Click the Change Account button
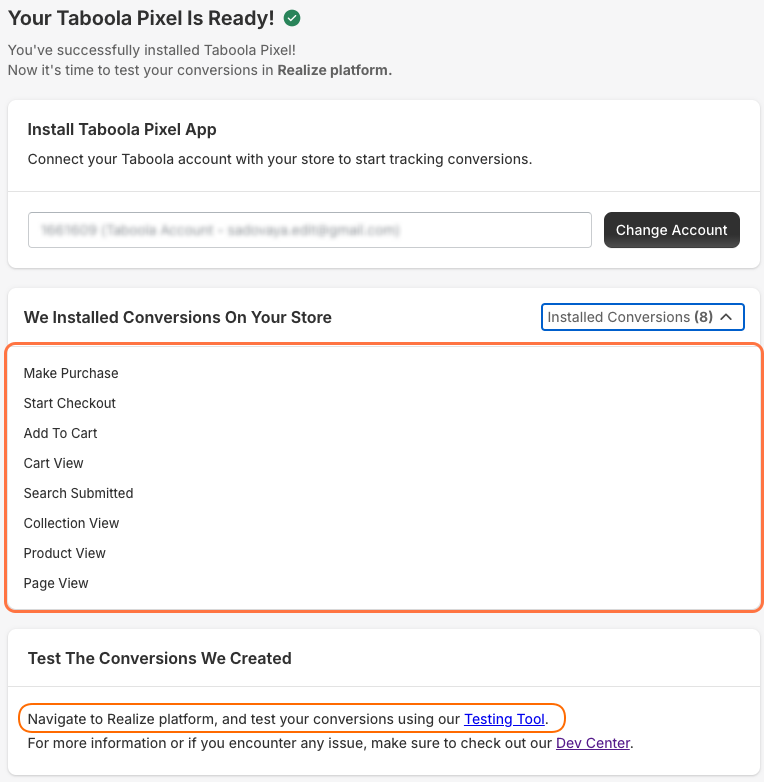The height and width of the screenshot is (782, 764). click(671, 230)
